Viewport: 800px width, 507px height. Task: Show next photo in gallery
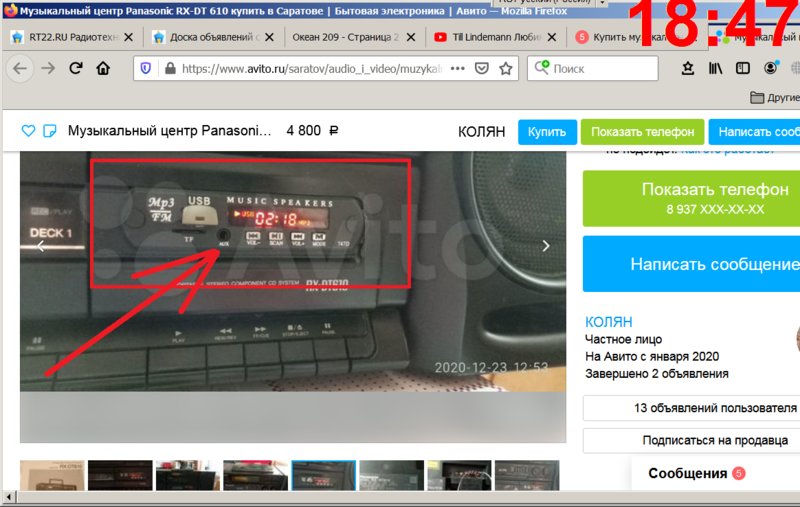[x=546, y=246]
